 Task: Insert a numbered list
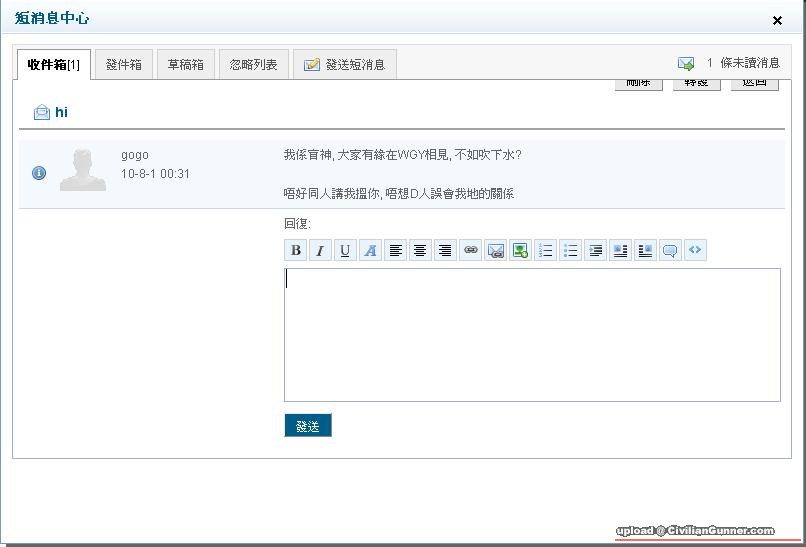coord(545,250)
